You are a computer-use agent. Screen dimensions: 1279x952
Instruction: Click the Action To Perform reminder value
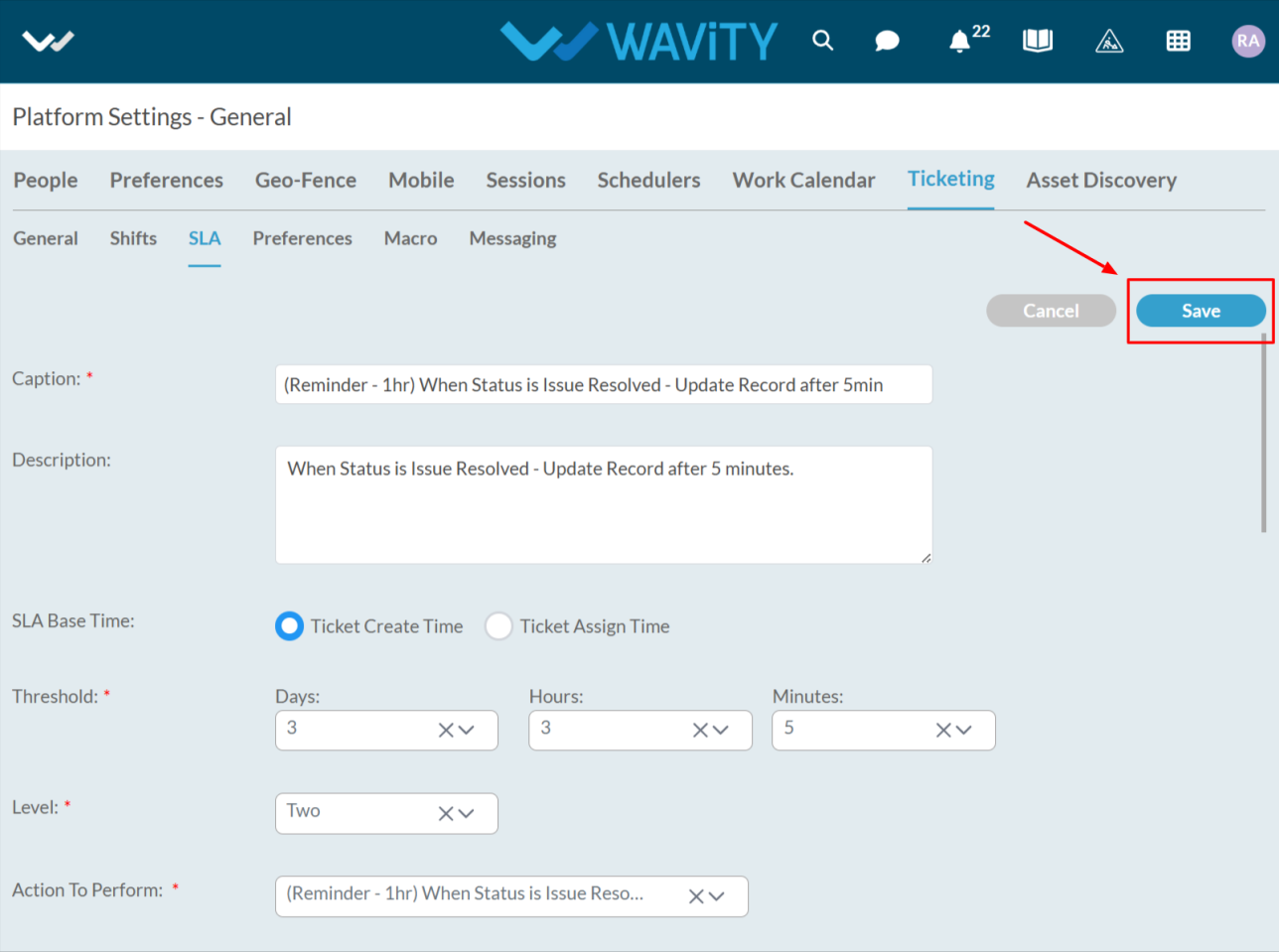(465, 893)
